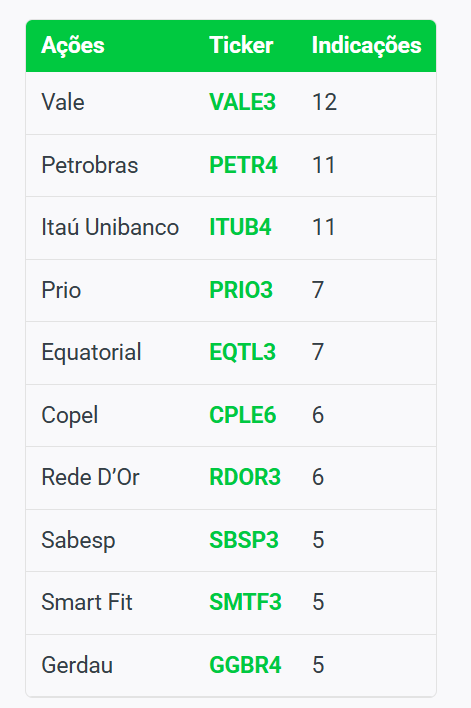The width and height of the screenshot is (471, 708).
Task: Select the Itaú Unibanco name cell
Action: (110, 227)
